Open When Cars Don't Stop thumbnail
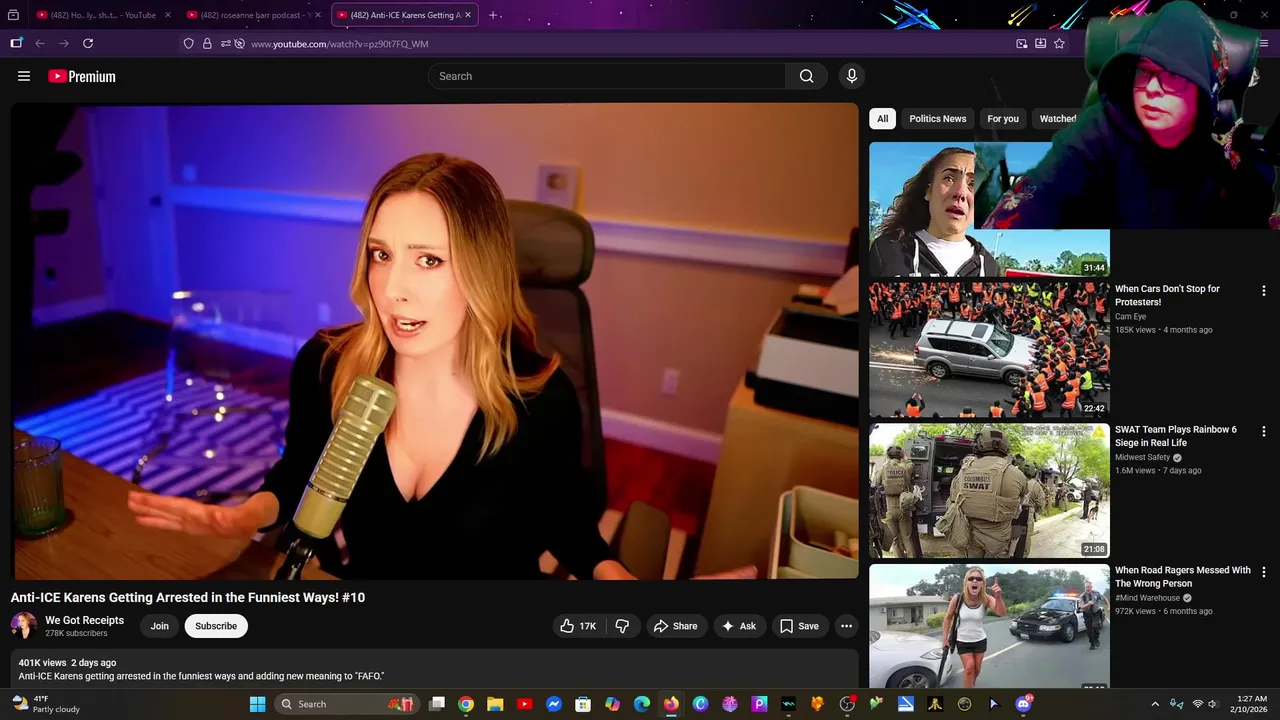Viewport: 1280px width, 720px height. [x=989, y=350]
